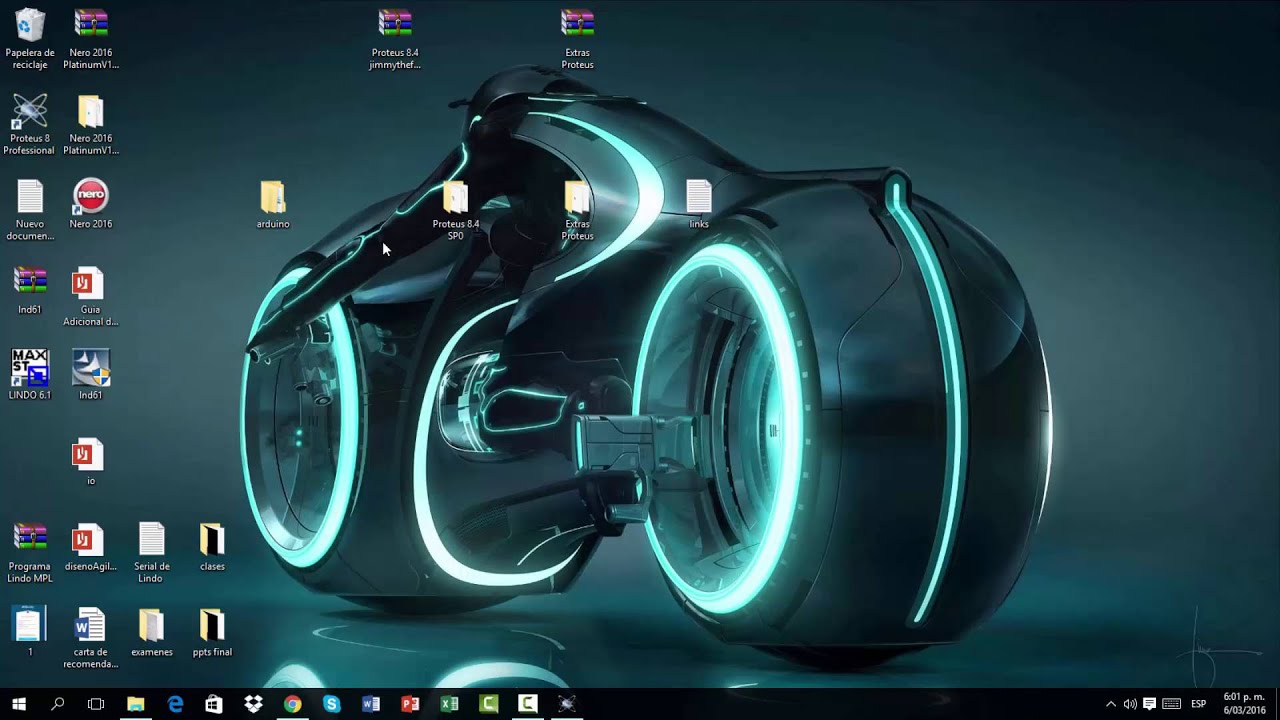The image size is (1280, 720).
Task: Switch to Proteus in the taskbar
Action: point(567,704)
